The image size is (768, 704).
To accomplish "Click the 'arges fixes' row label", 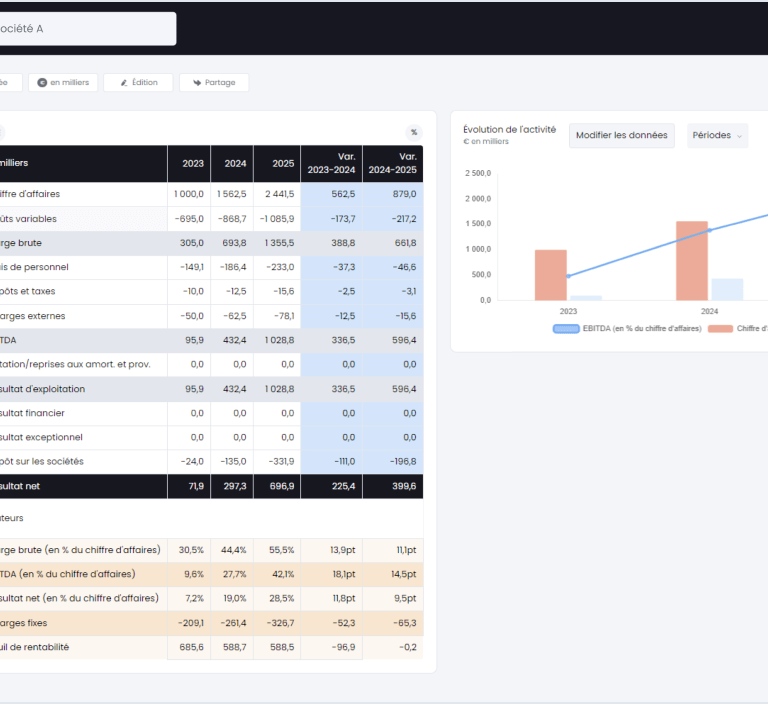I will [24, 623].
